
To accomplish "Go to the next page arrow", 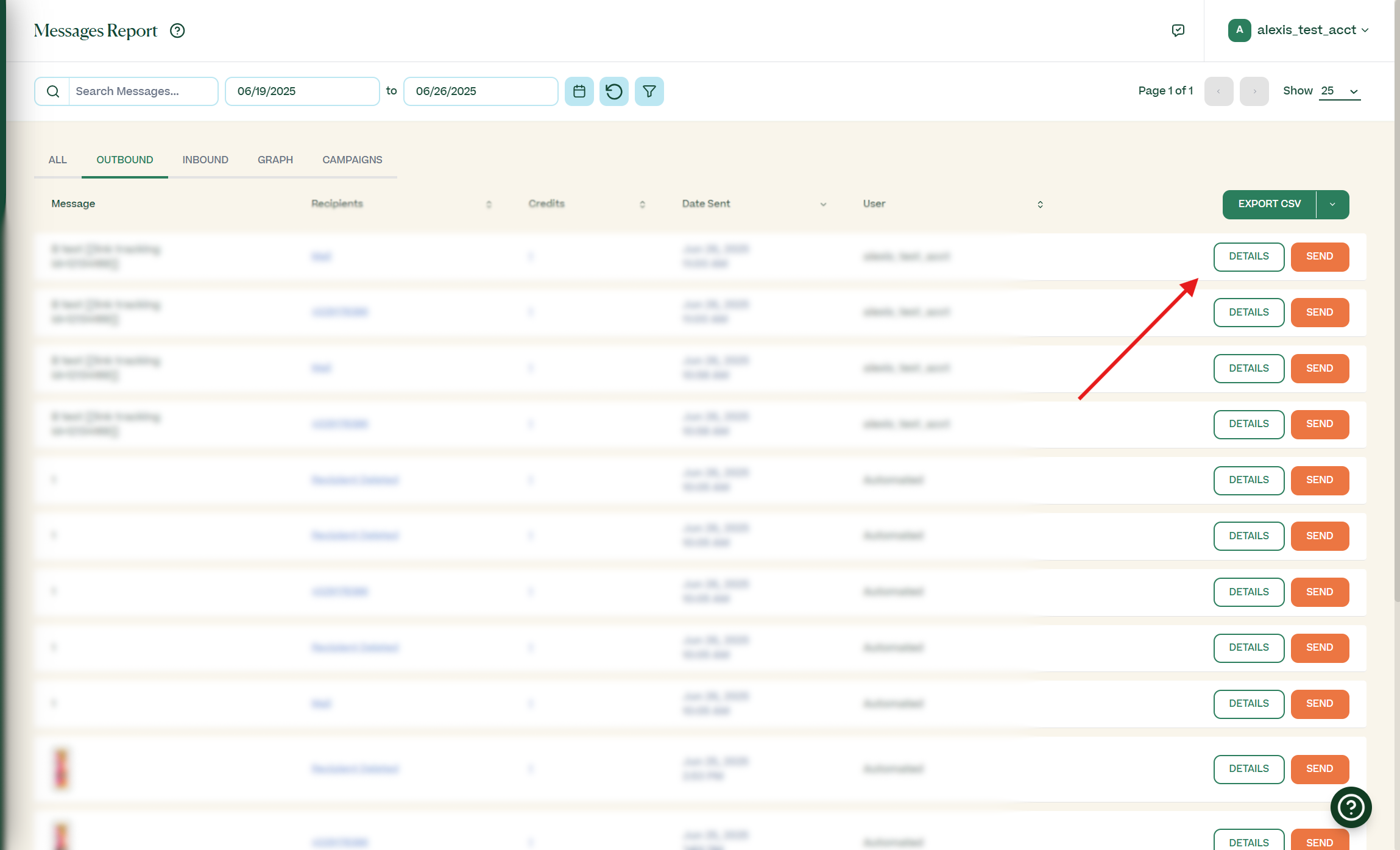I will click(1254, 91).
